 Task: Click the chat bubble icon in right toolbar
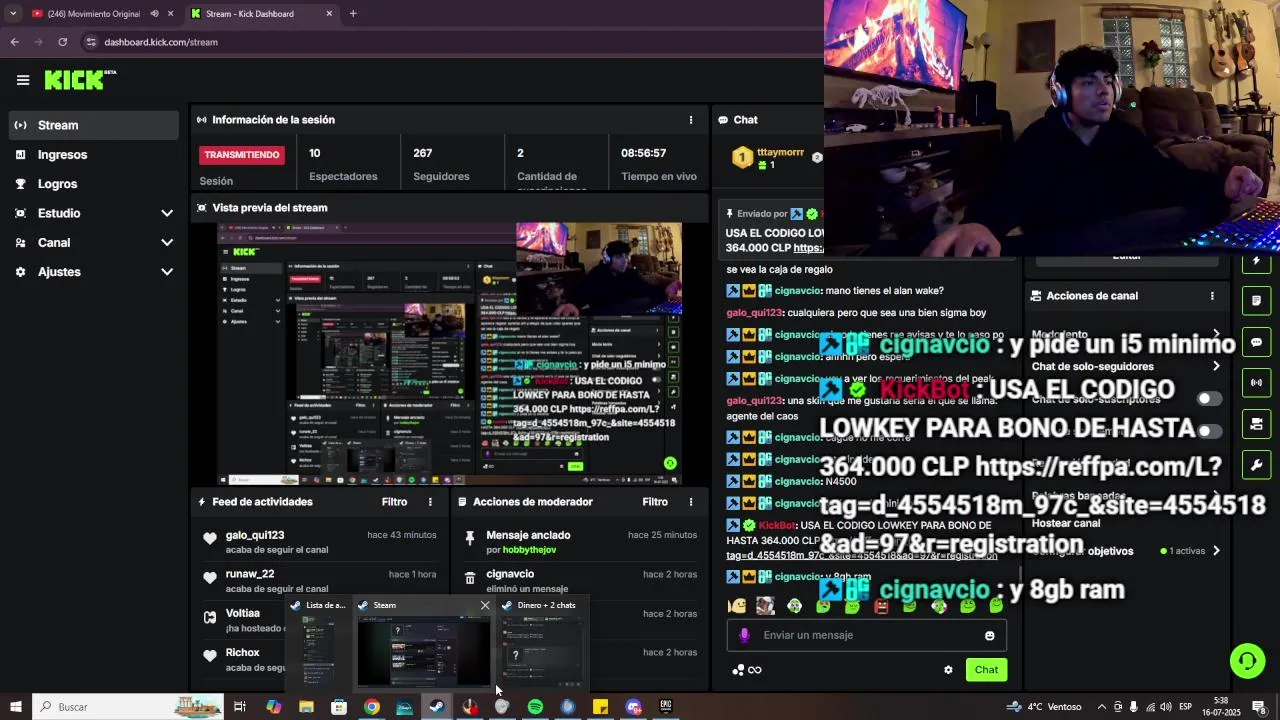pos(1256,341)
